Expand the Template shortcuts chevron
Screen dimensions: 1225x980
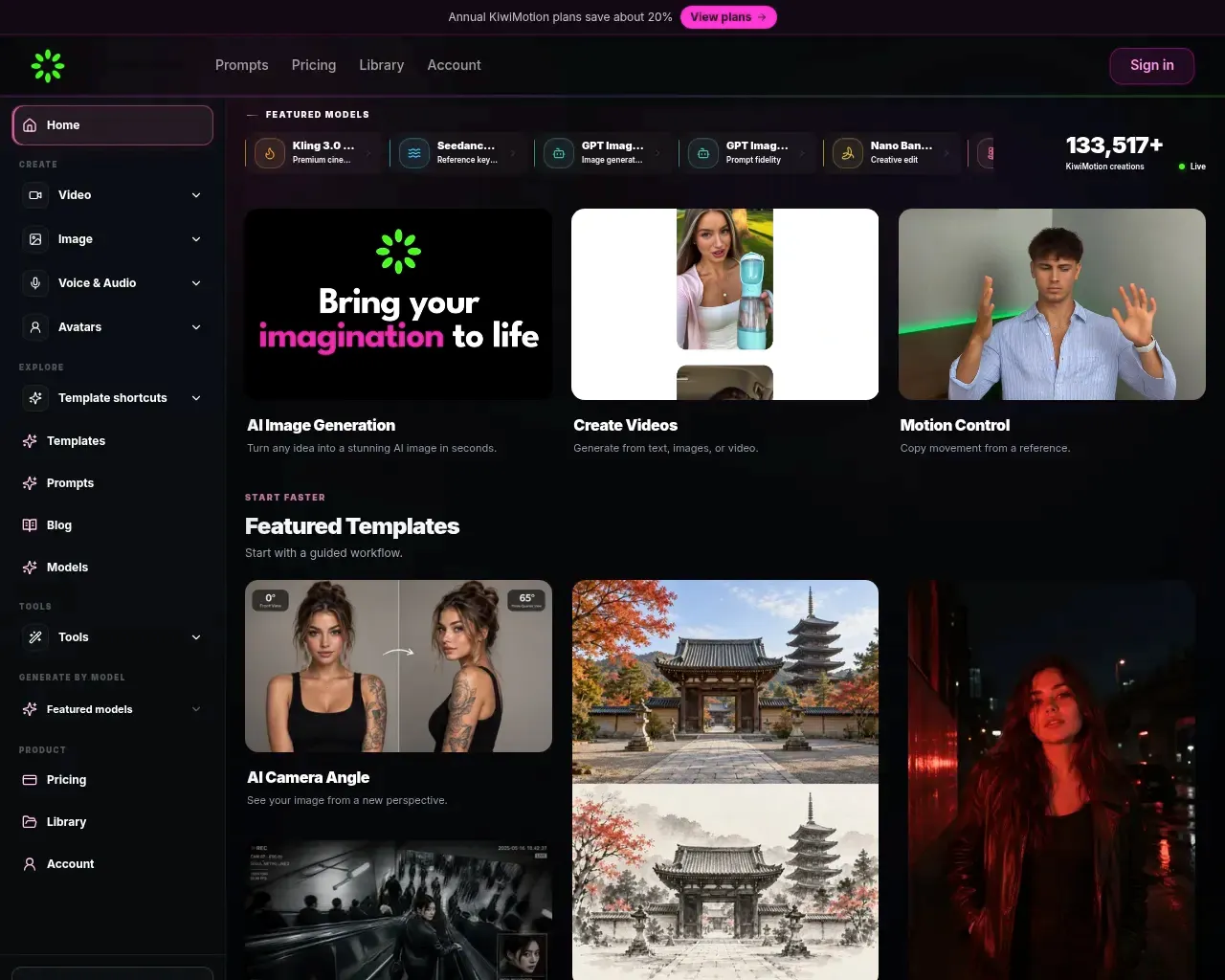pos(196,398)
